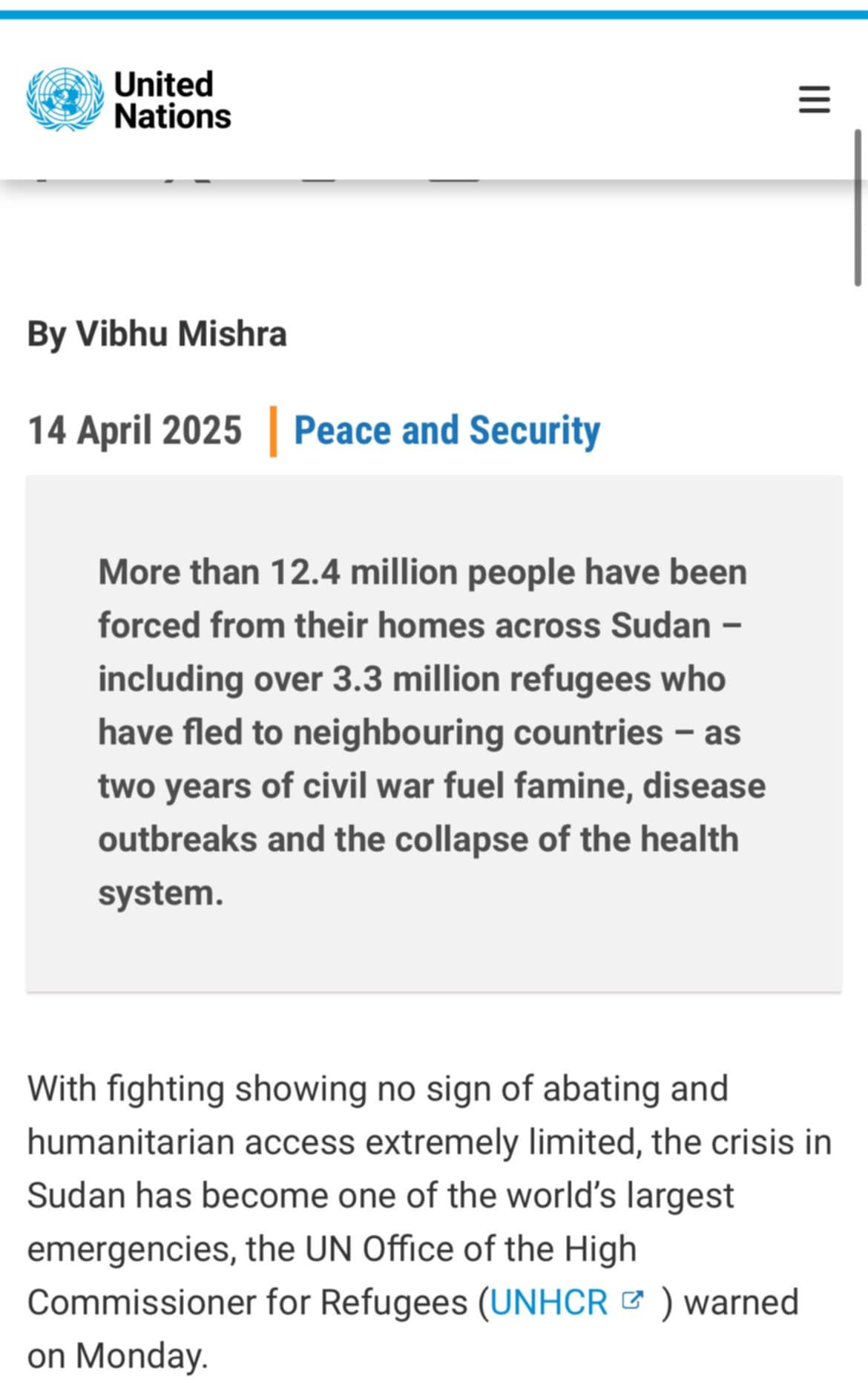Image resolution: width=868 pixels, height=1399 pixels.
Task: Click the author byline "By Vibhu Mishra"
Action: coord(157,334)
